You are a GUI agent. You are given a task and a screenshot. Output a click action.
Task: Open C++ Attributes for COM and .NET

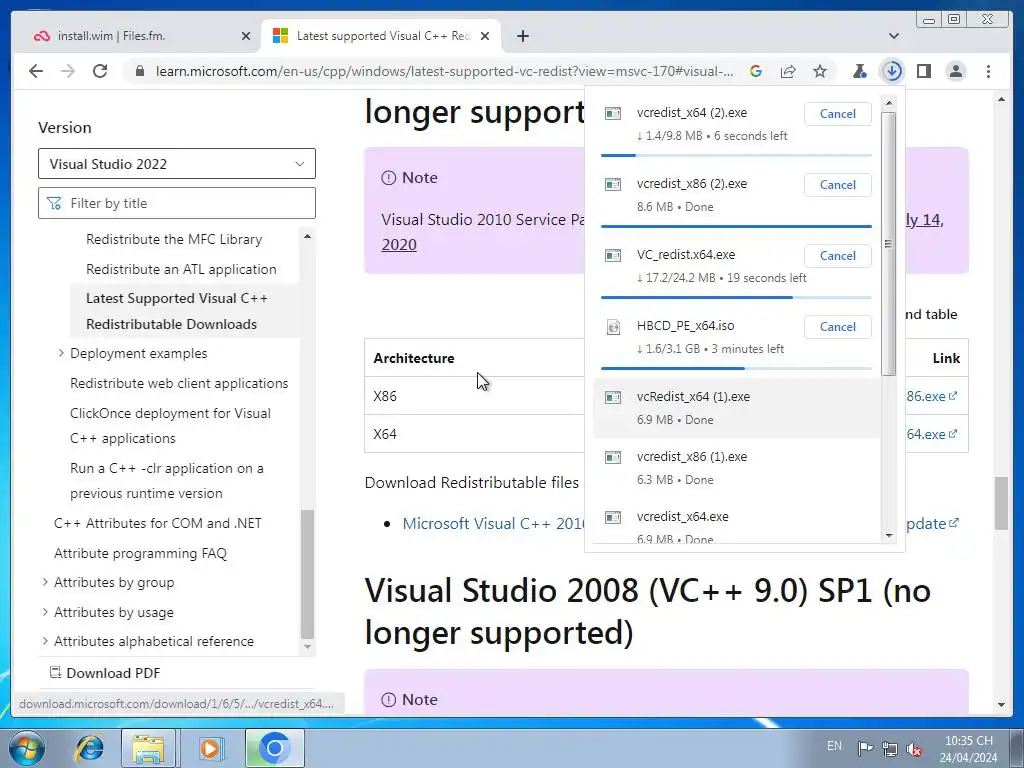(158, 524)
